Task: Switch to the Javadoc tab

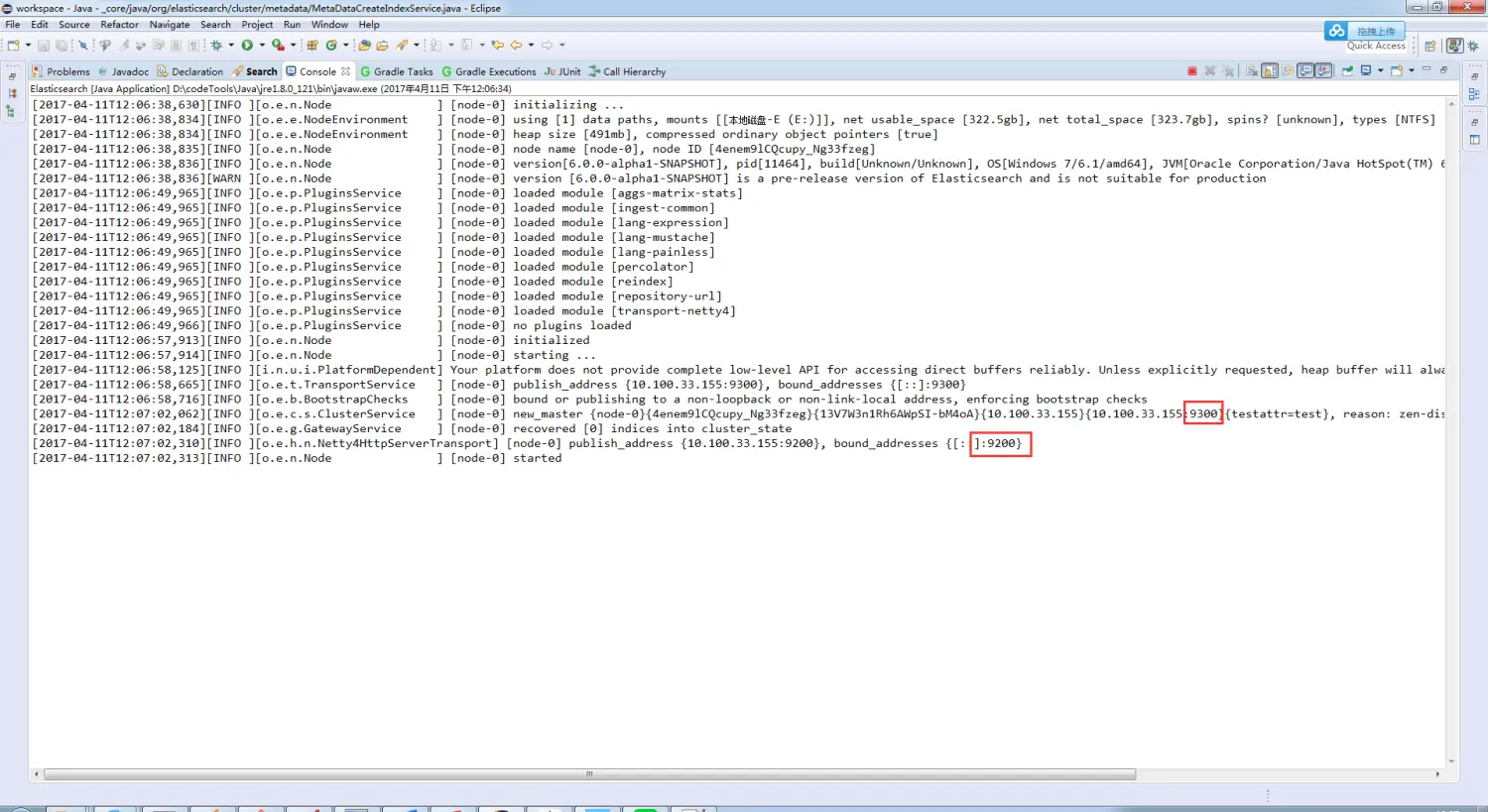Action: point(123,71)
